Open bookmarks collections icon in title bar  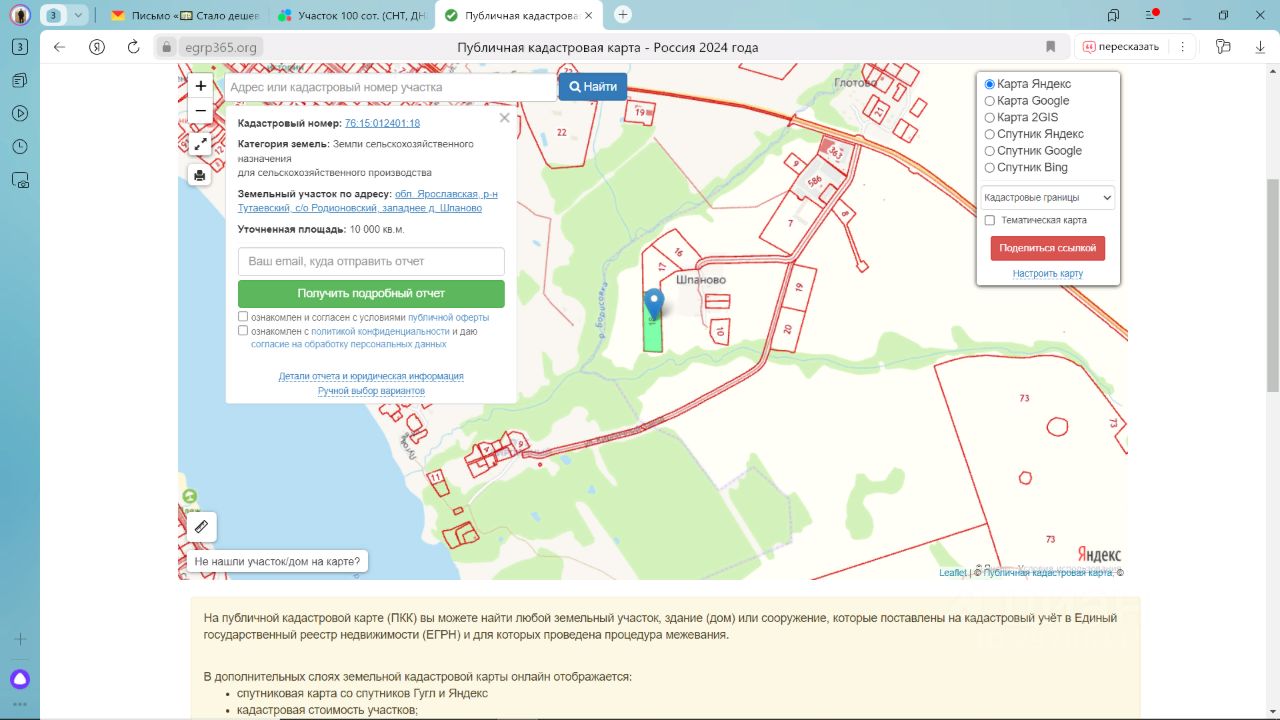point(1113,15)
